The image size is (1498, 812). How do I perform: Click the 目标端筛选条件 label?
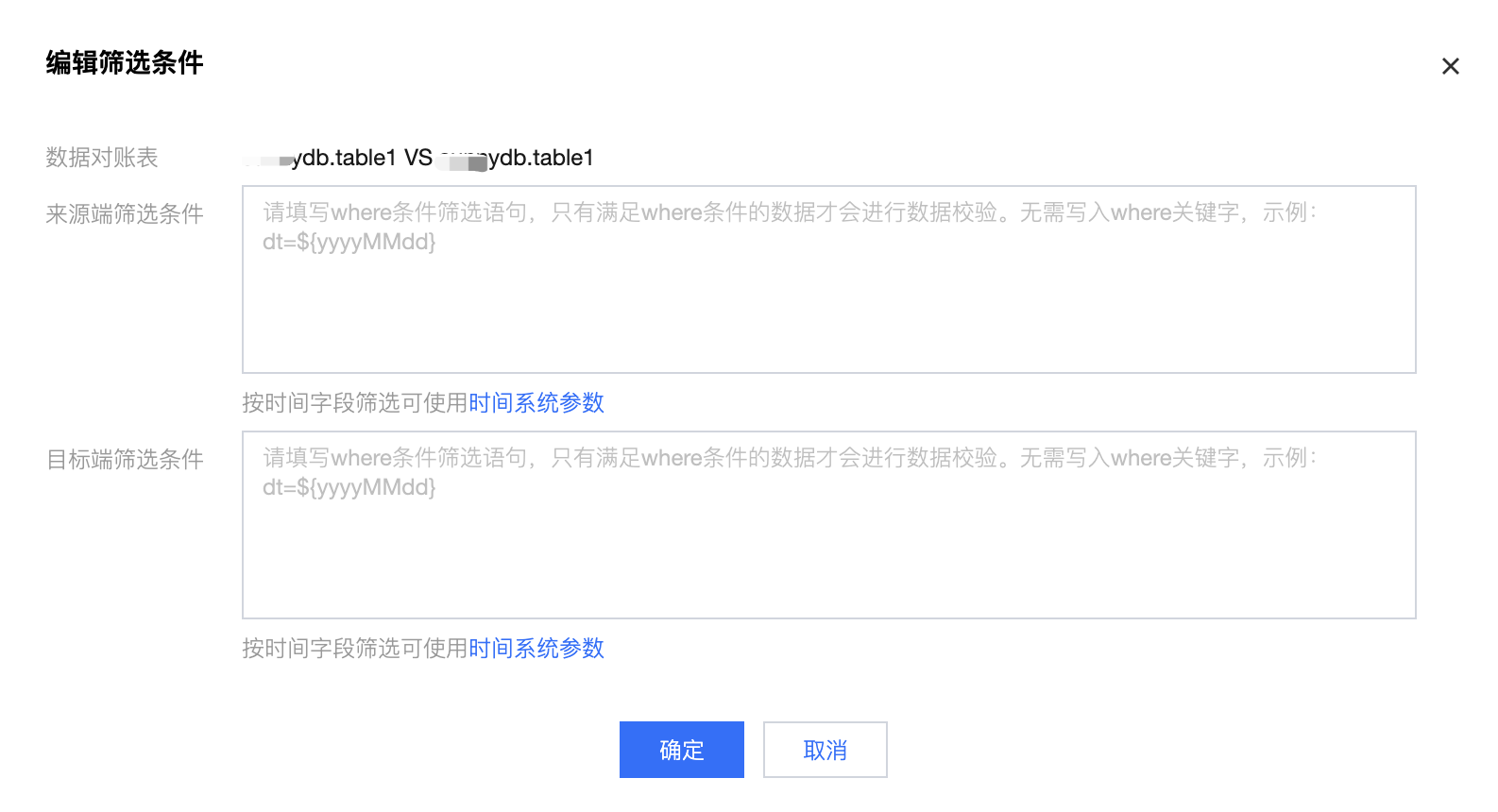125,460
